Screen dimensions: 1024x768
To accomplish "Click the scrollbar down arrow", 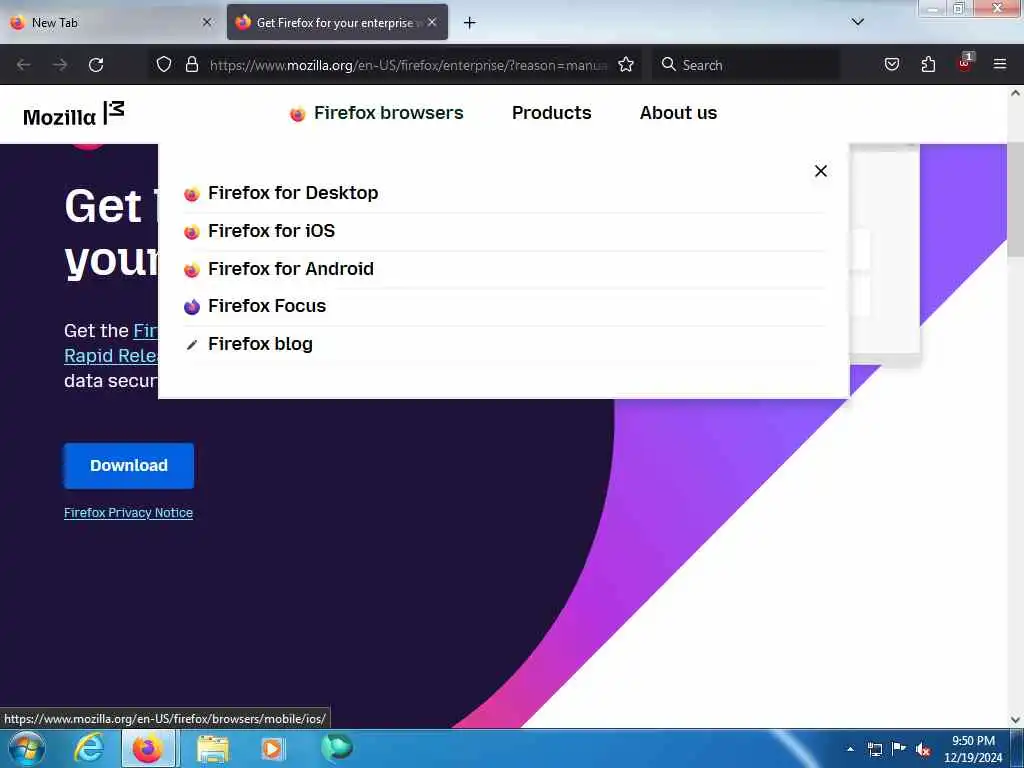I will 1015,720.
